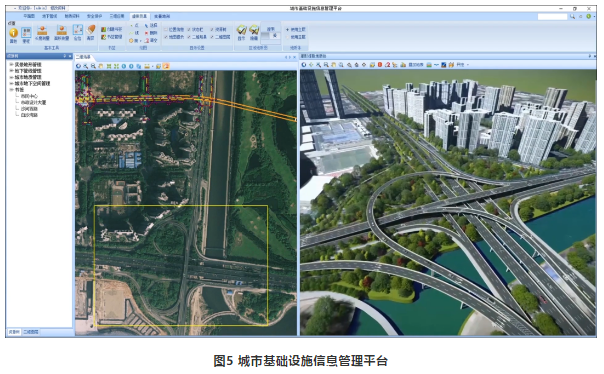Switch to the 三维应用 ribbon tab
Viewport: 604px width, 374px height.
pyautogui.click(x=117, y=16)
